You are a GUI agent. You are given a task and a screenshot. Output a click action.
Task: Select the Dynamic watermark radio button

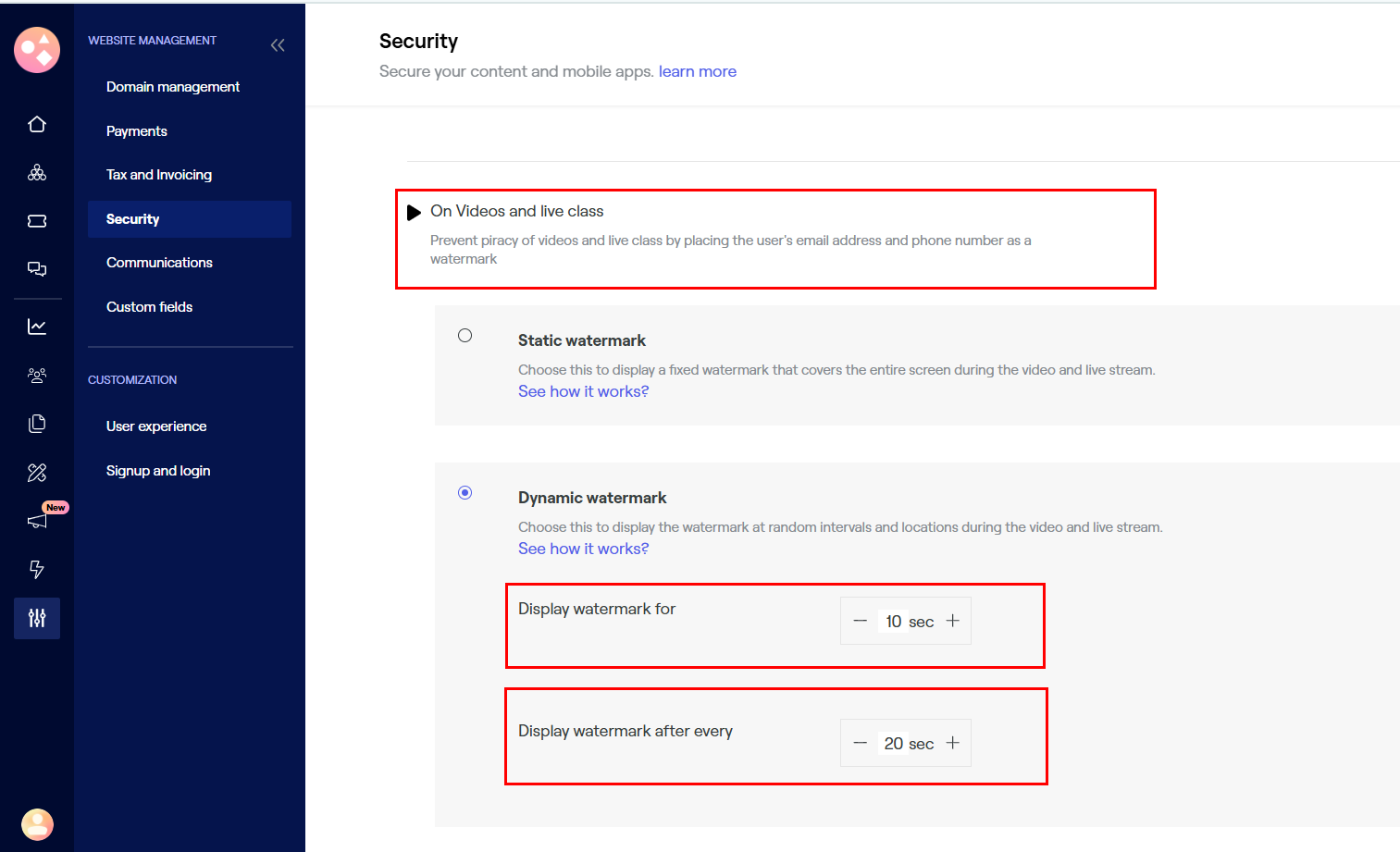465,493
